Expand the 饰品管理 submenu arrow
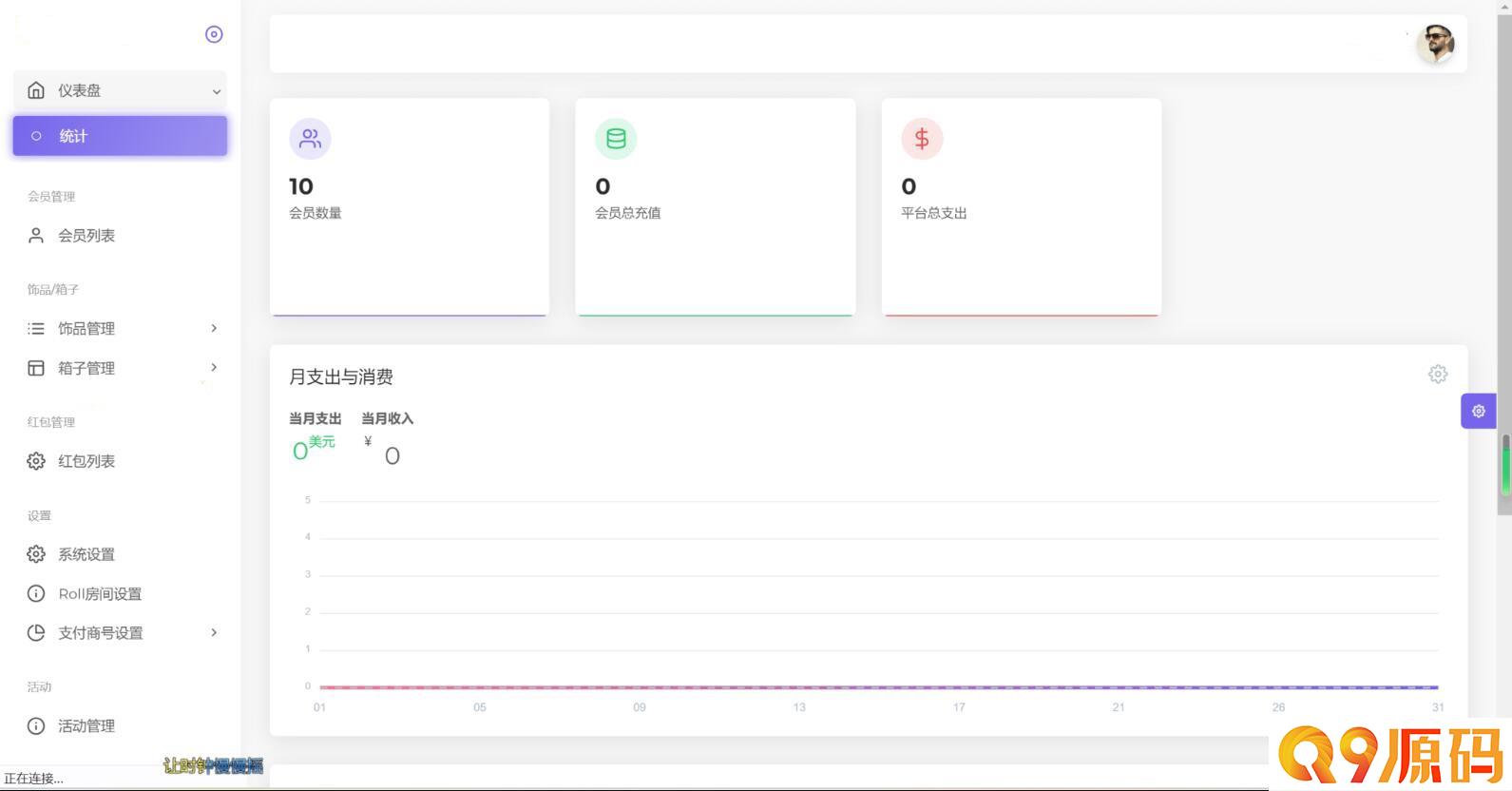Screen dimensions: 1512x791 click(x=214, y=328)
